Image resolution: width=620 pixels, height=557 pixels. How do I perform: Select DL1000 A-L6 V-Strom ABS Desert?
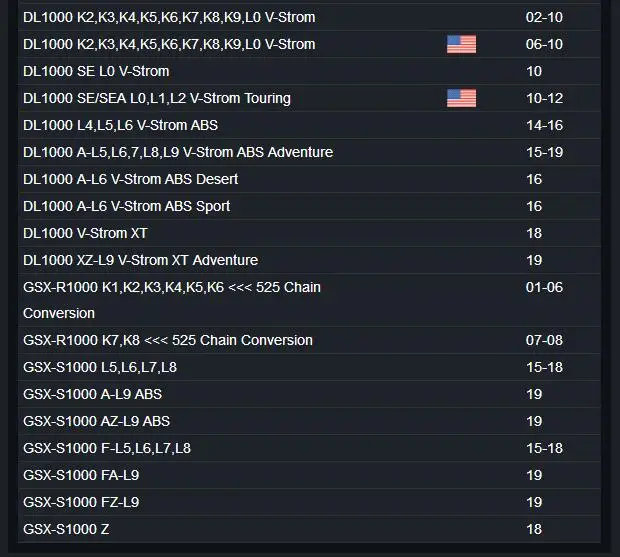(x=130, y=179)
